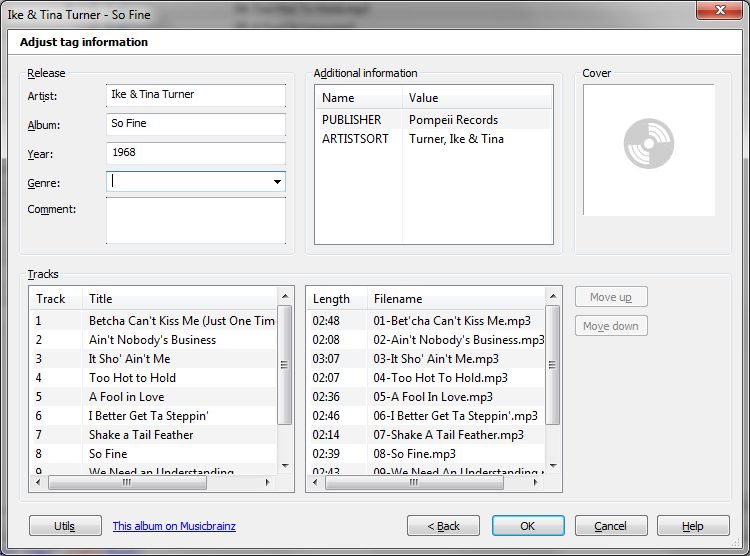Confirm tags with the OK button
Viewport: 750px width, 556px height.
(528, 526)
